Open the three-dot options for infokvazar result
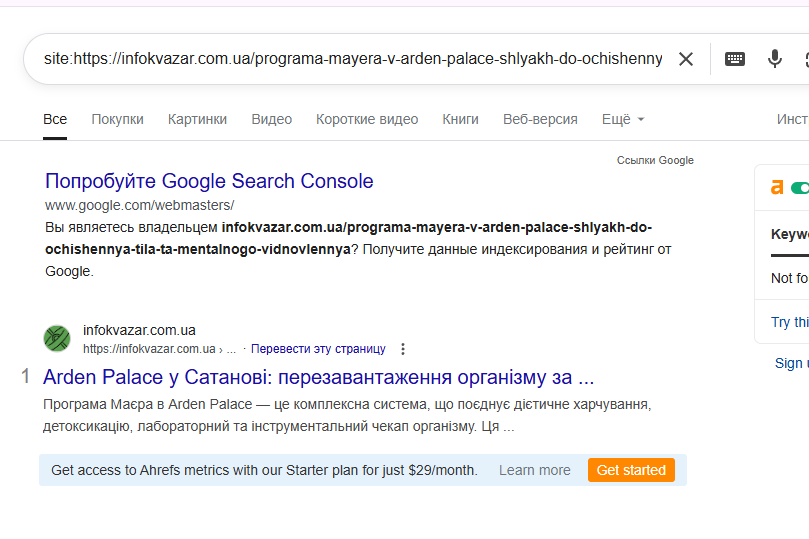Viewport: 809px width, 539px height. [x=403, y=349]
